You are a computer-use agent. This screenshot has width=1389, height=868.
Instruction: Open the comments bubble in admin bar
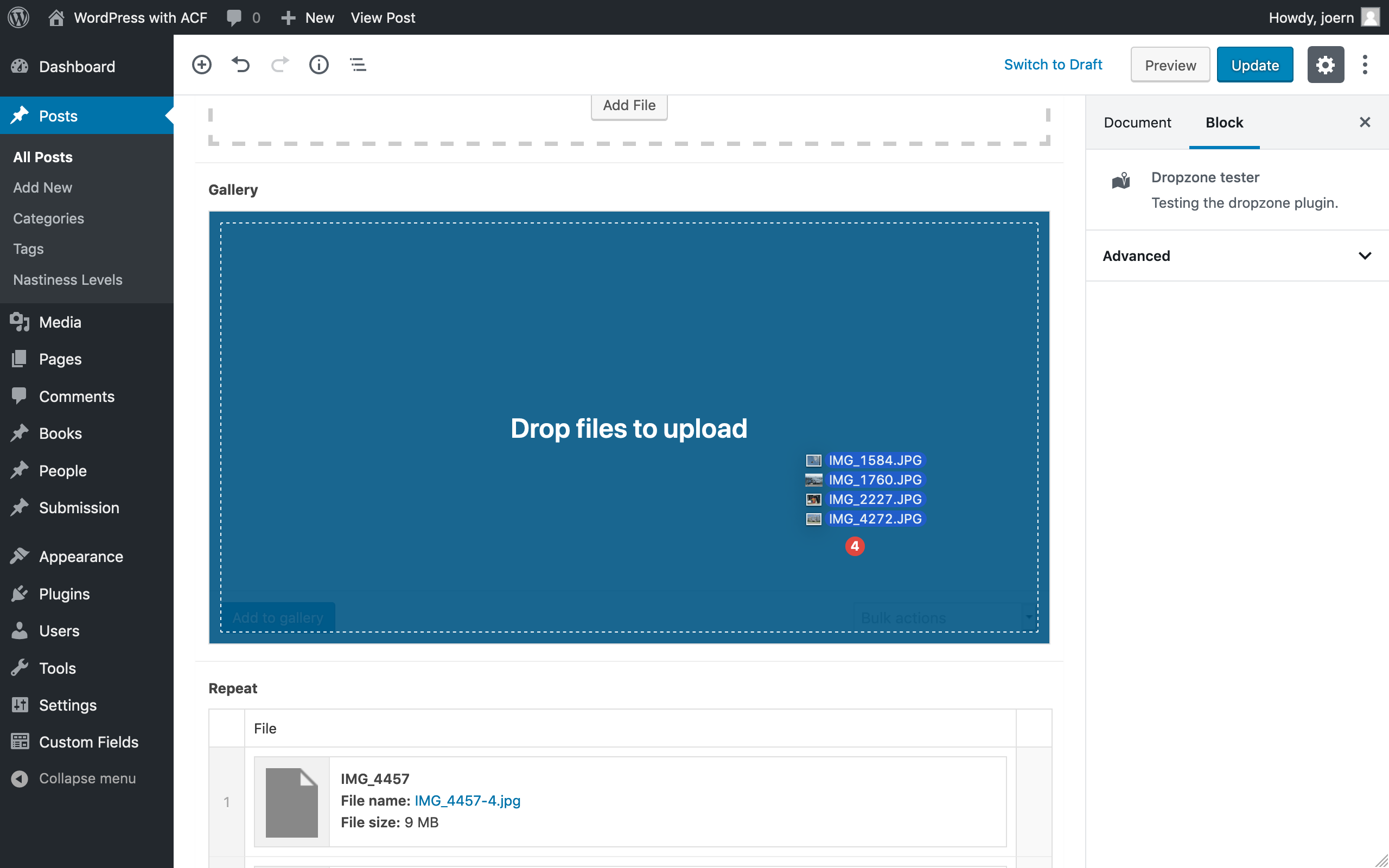coord(234,18)
